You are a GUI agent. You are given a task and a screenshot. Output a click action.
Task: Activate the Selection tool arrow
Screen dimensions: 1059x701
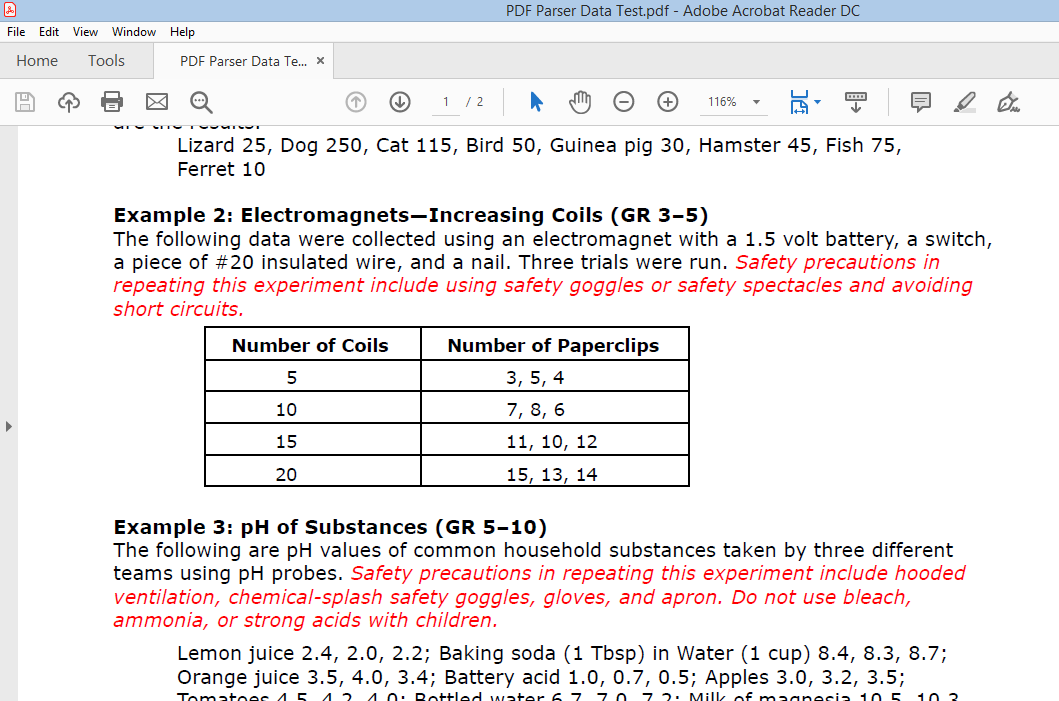pos(536,101)
